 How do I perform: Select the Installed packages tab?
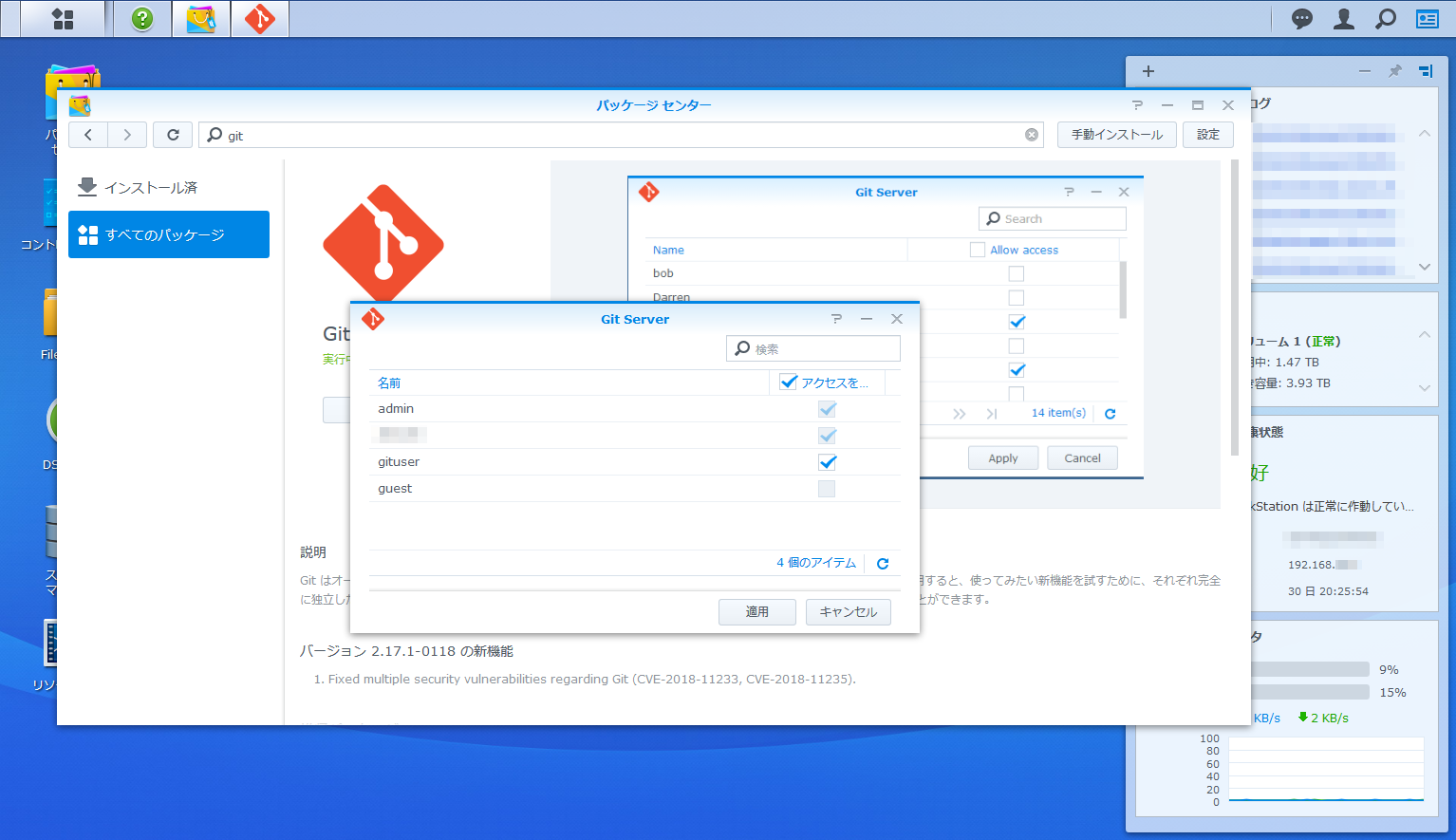[x=169, y=188]
